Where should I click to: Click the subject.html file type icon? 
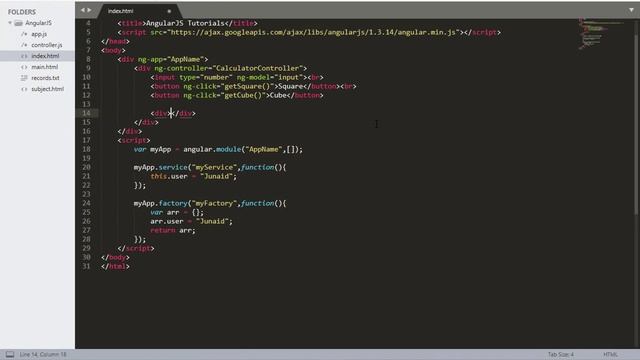24,89
